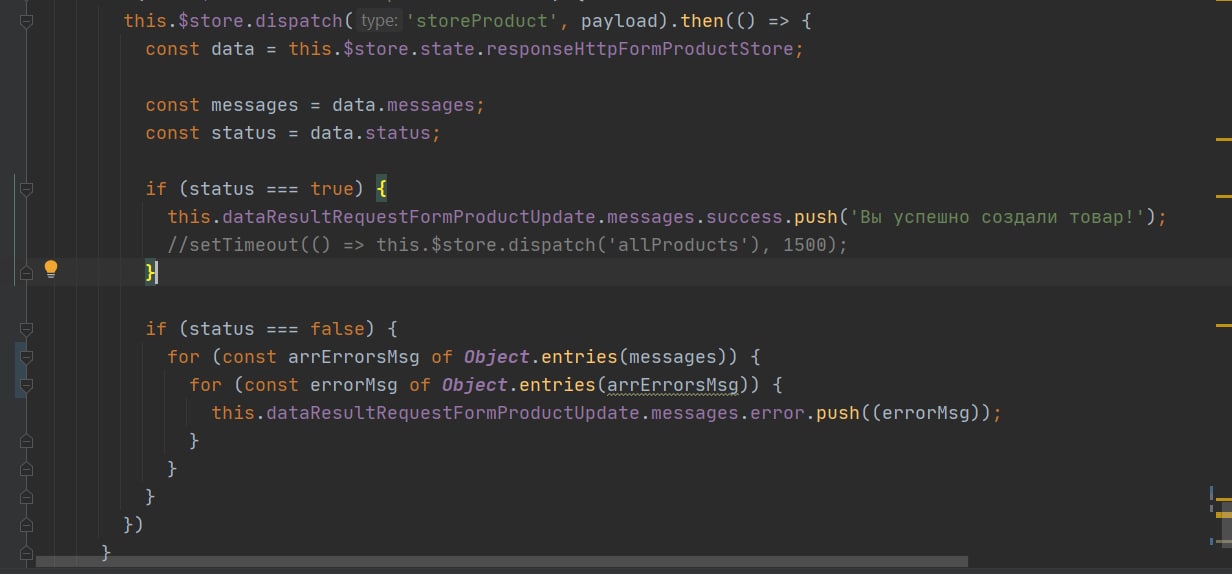Collapse the fold on the this.$store.dispatch line

pos(27,20)
